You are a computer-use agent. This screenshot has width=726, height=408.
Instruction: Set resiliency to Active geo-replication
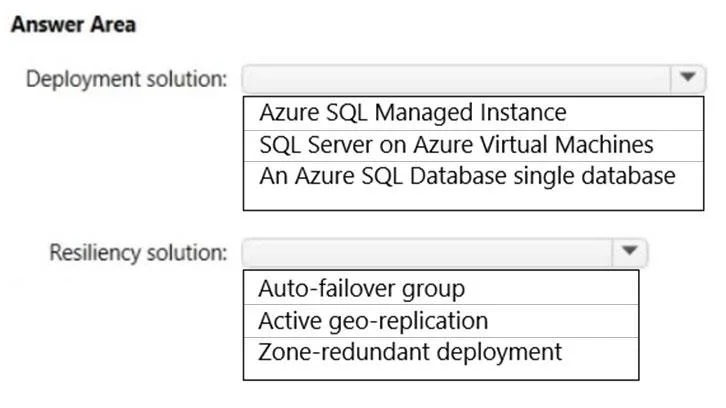coord(441,321)
